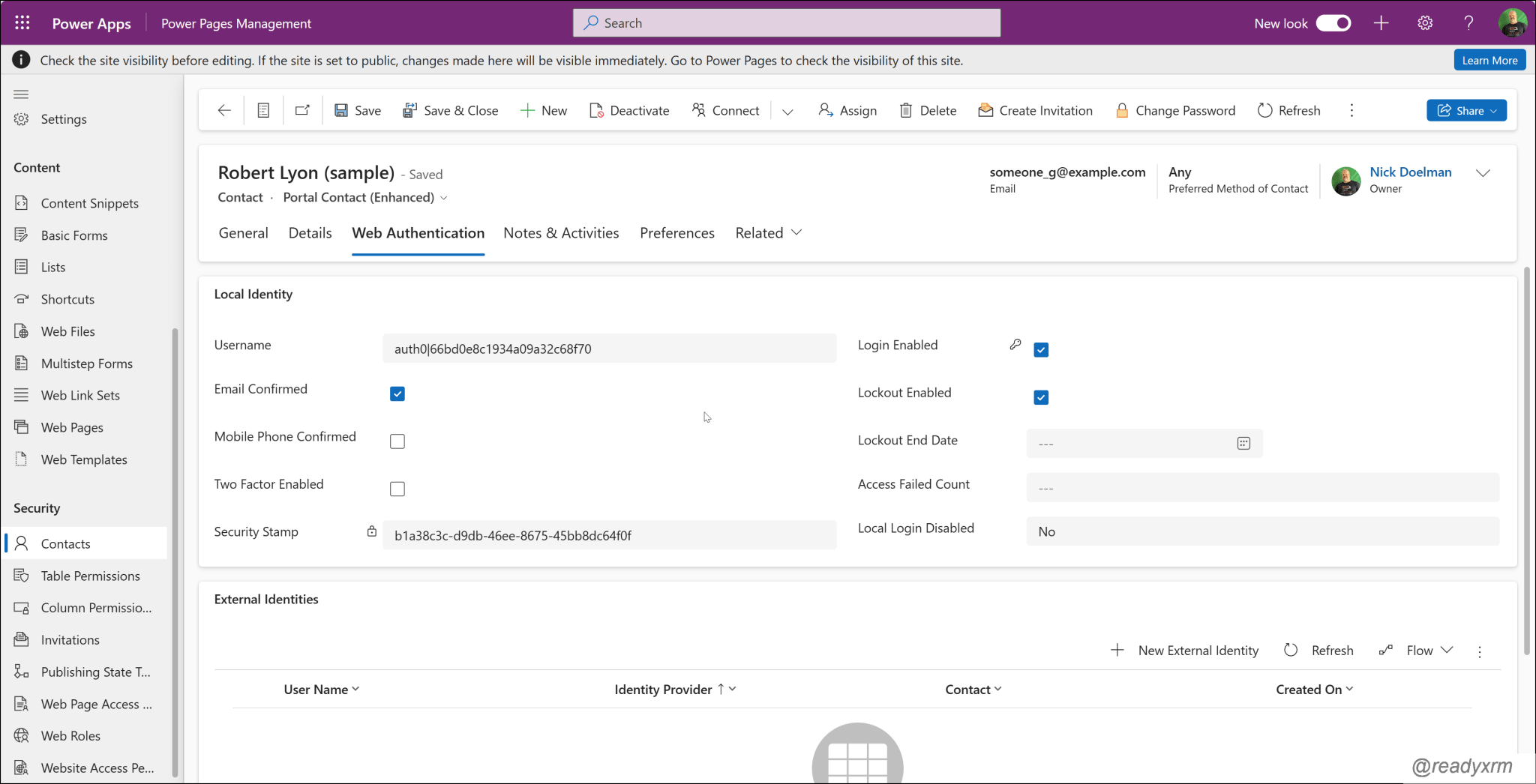Open the Web Roles section
This screenshot has width=1536, height=784.
[70, 735]
